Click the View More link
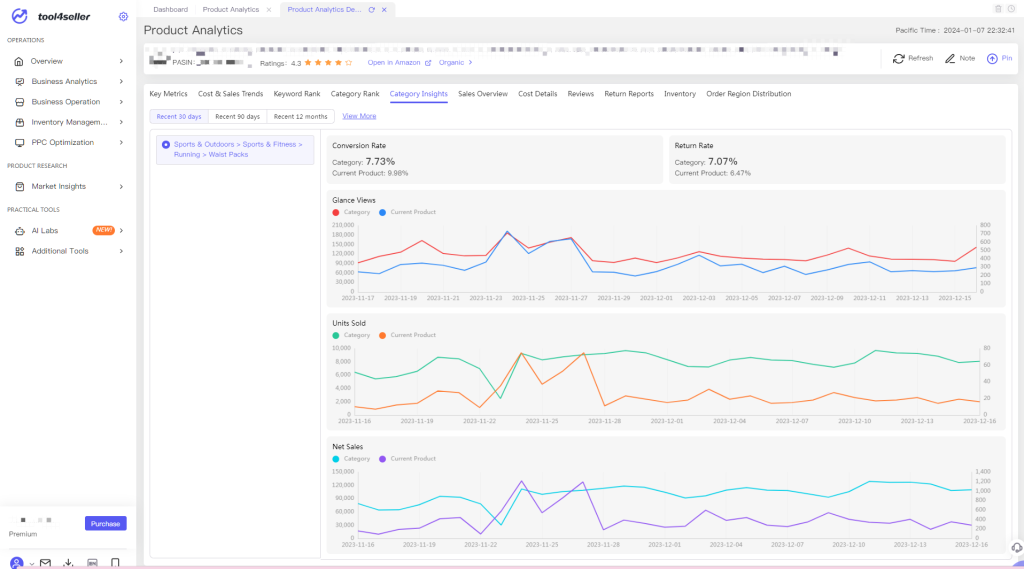1024x569 pixels. [x=359, y=116]
